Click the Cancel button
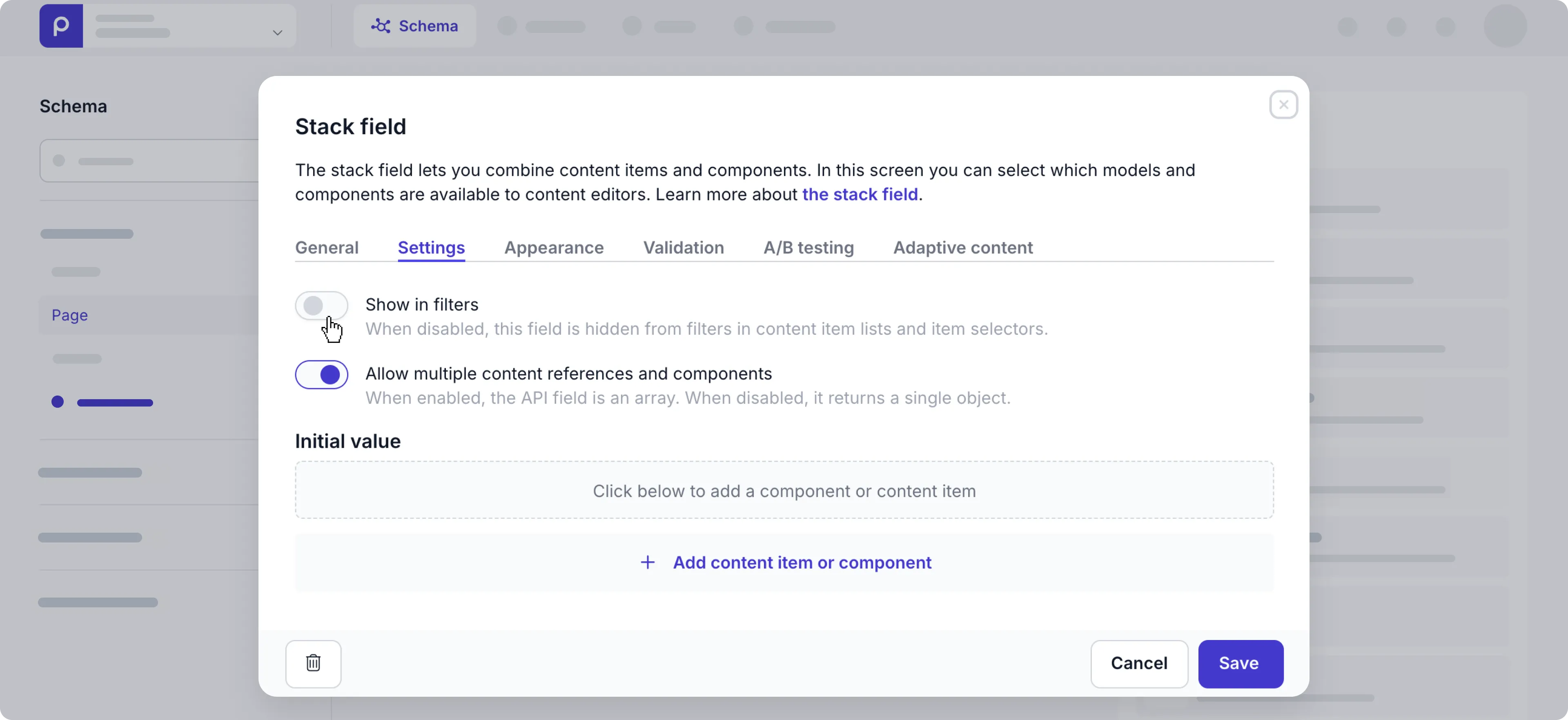The height and width of the screenshot is (720, 1568). [x=1138, y=663]
